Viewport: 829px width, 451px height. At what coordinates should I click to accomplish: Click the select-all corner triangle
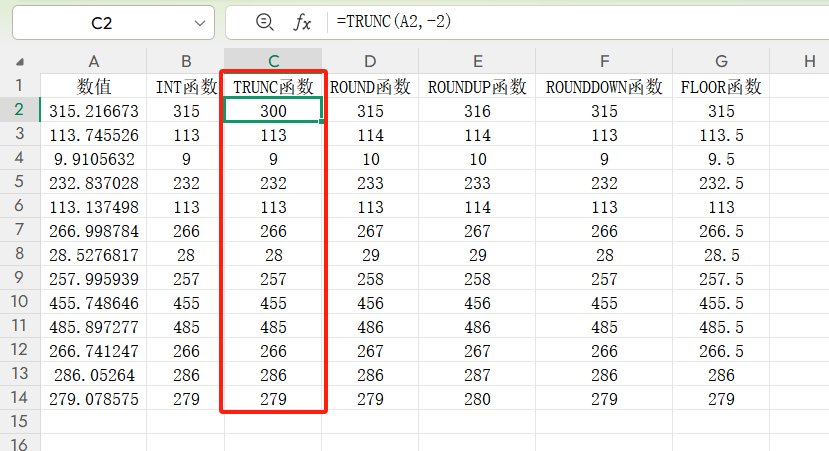point(20,62)
